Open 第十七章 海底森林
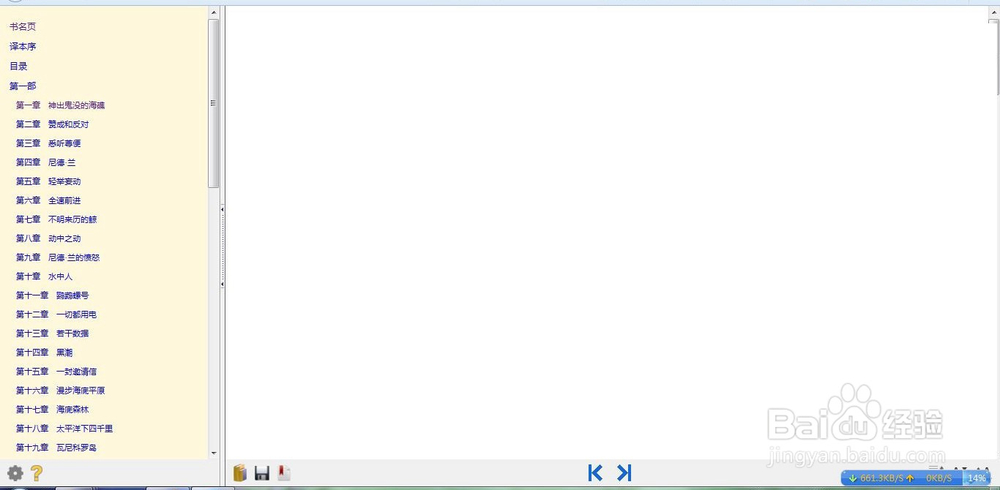 pos(52,410)
